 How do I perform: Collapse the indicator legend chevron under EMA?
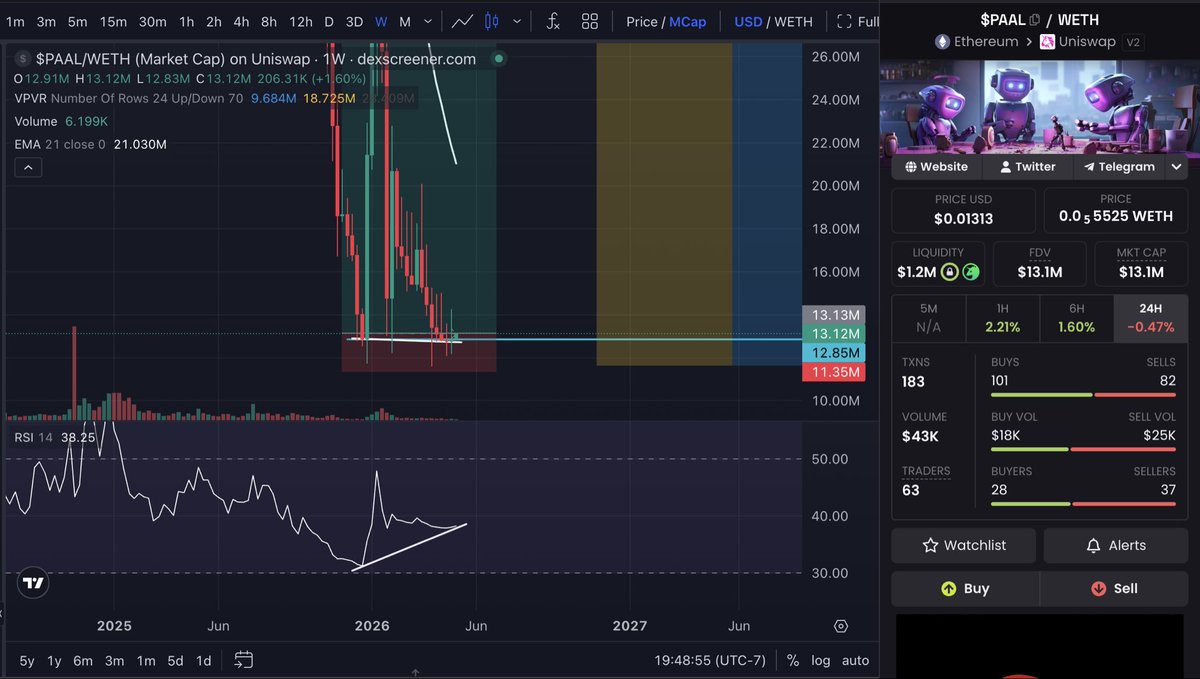pyautogui.click(x=28, y=167)
